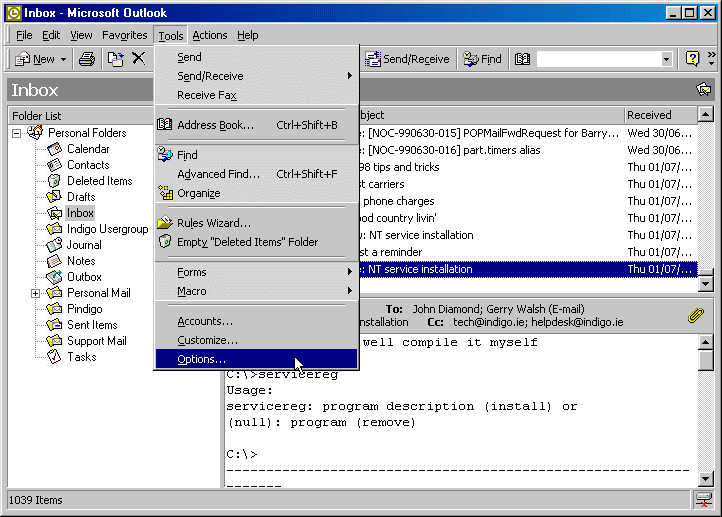Click Send in the Tools menu

tap(256, 57)
